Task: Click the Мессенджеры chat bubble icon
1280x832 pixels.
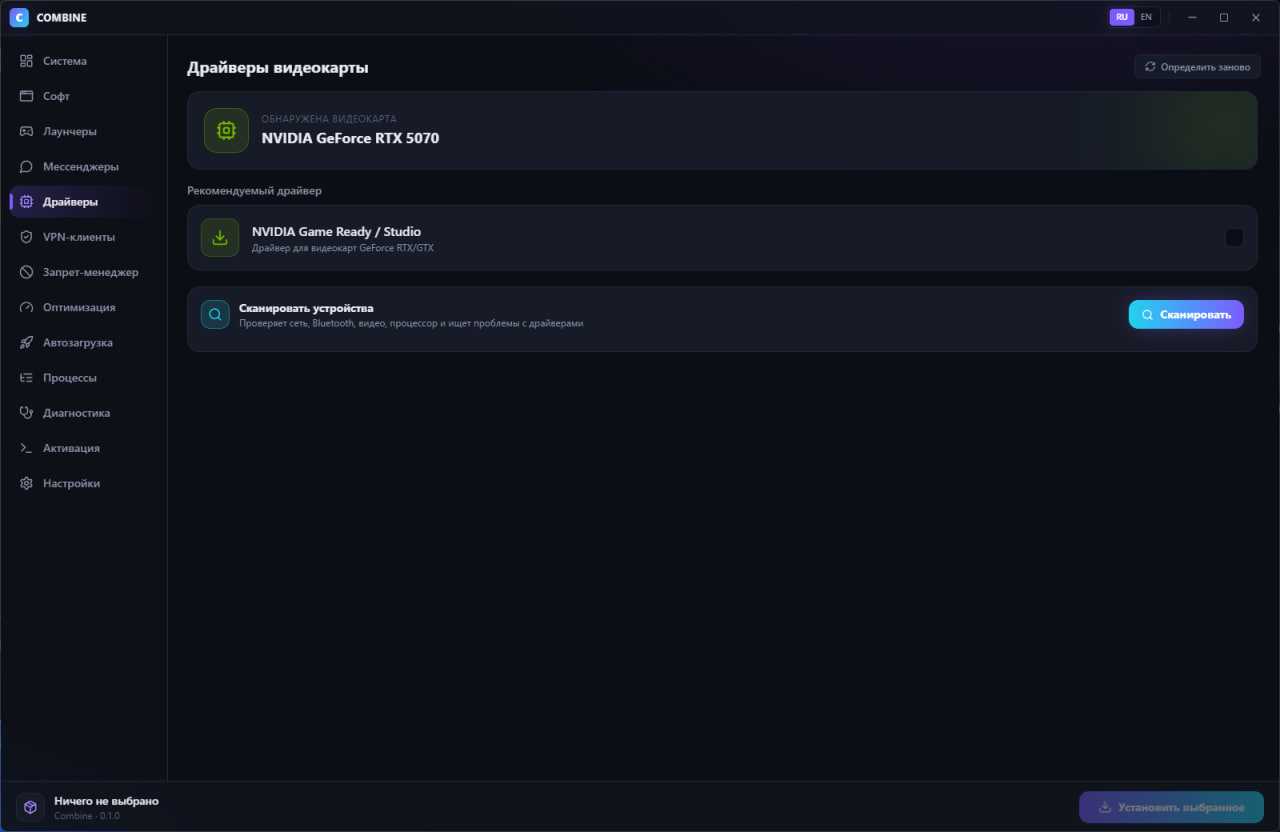Action: click(27, 166)
